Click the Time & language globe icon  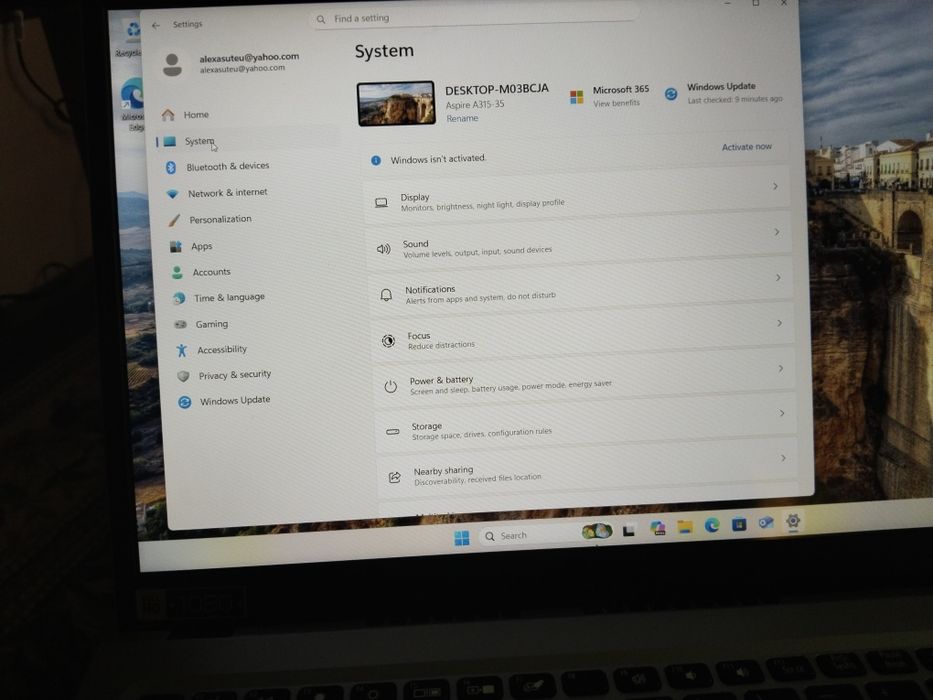179,298
